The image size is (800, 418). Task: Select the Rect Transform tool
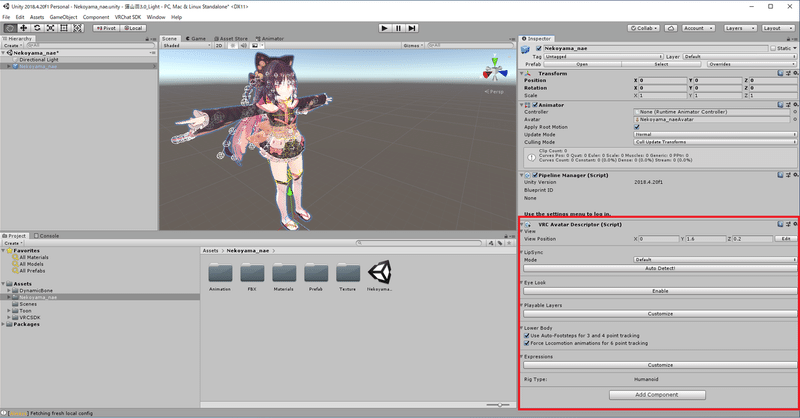click(64, 28)
